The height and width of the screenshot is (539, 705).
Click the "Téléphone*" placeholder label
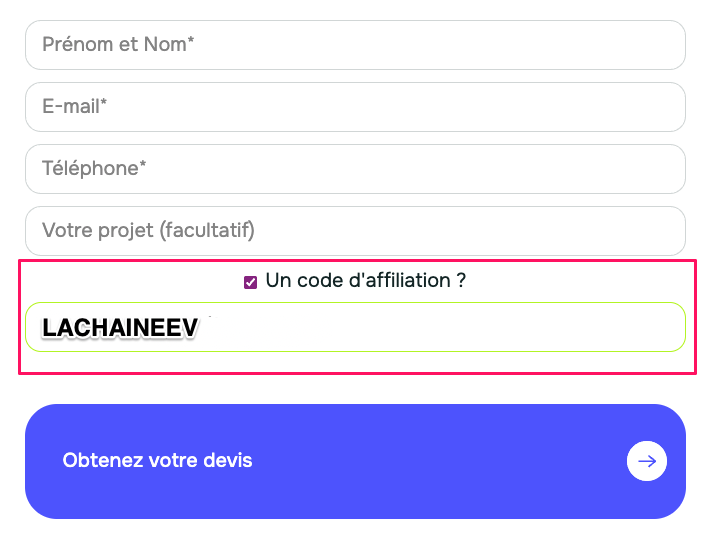pos(94,169)
